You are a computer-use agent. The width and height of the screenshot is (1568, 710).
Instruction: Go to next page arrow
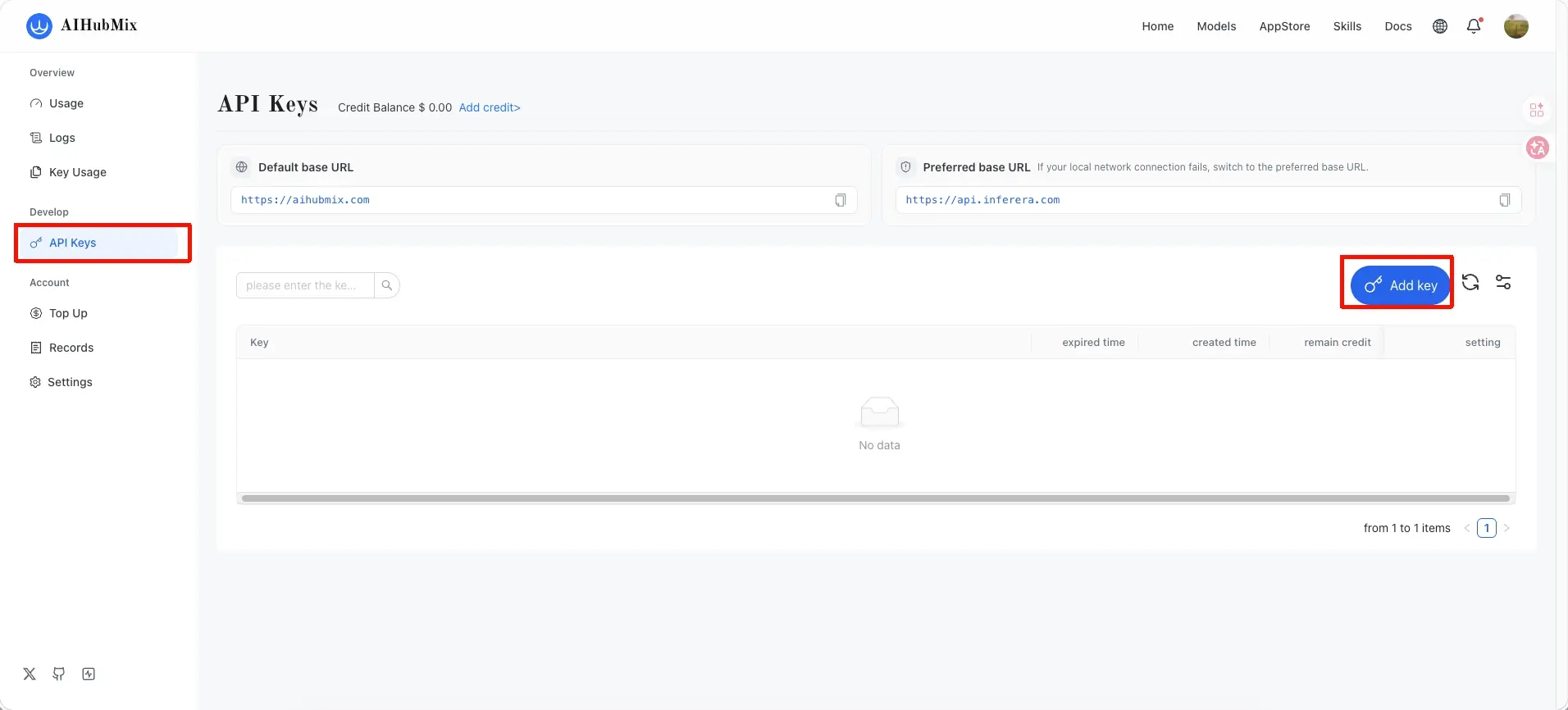[1506, 528]
